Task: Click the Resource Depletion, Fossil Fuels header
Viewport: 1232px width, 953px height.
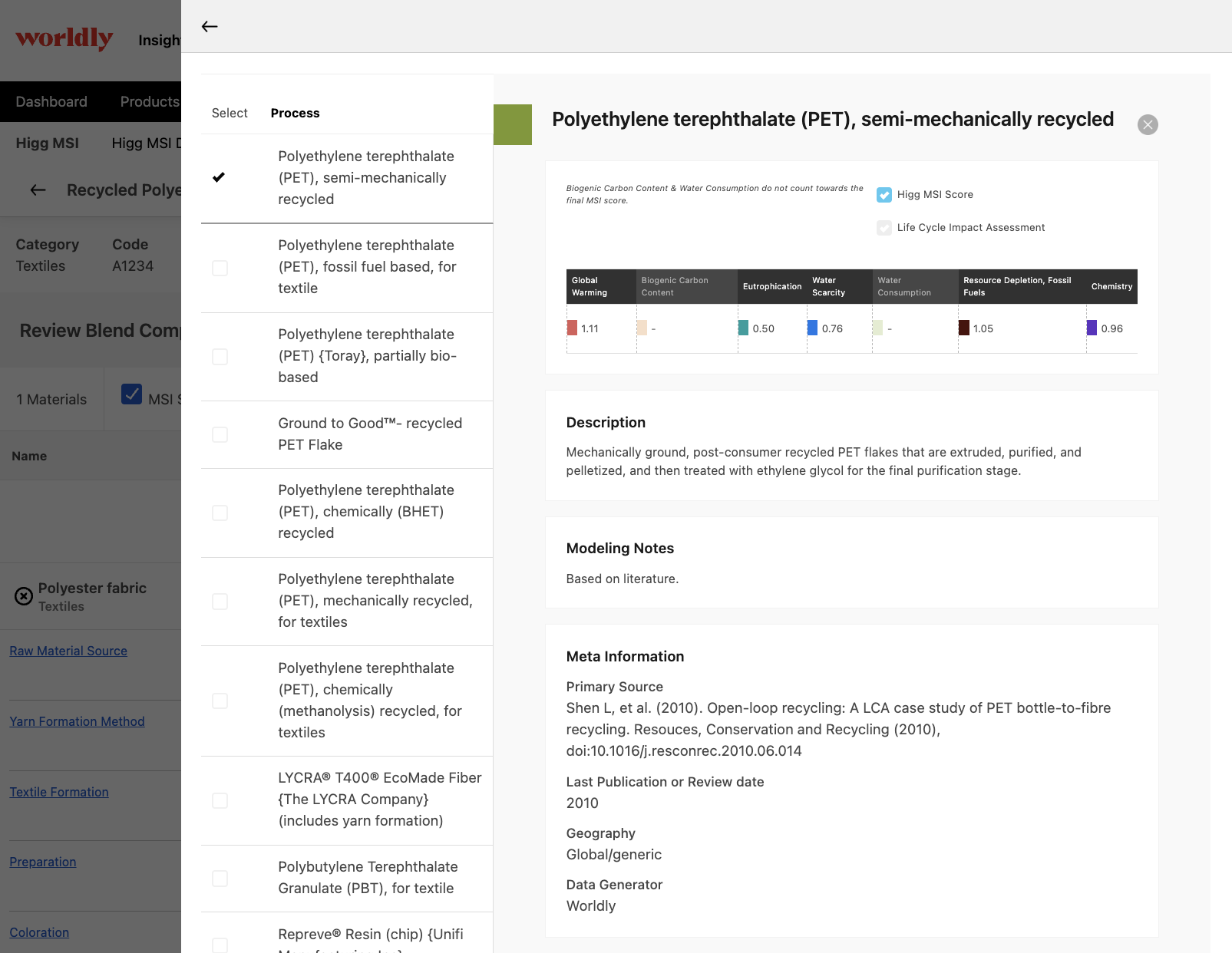Action: (x=1022, y=287)
